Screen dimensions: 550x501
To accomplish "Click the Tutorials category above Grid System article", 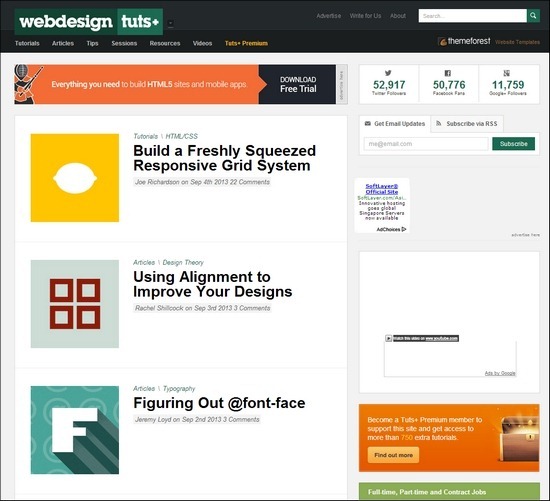I will click(x=146, y=136).
